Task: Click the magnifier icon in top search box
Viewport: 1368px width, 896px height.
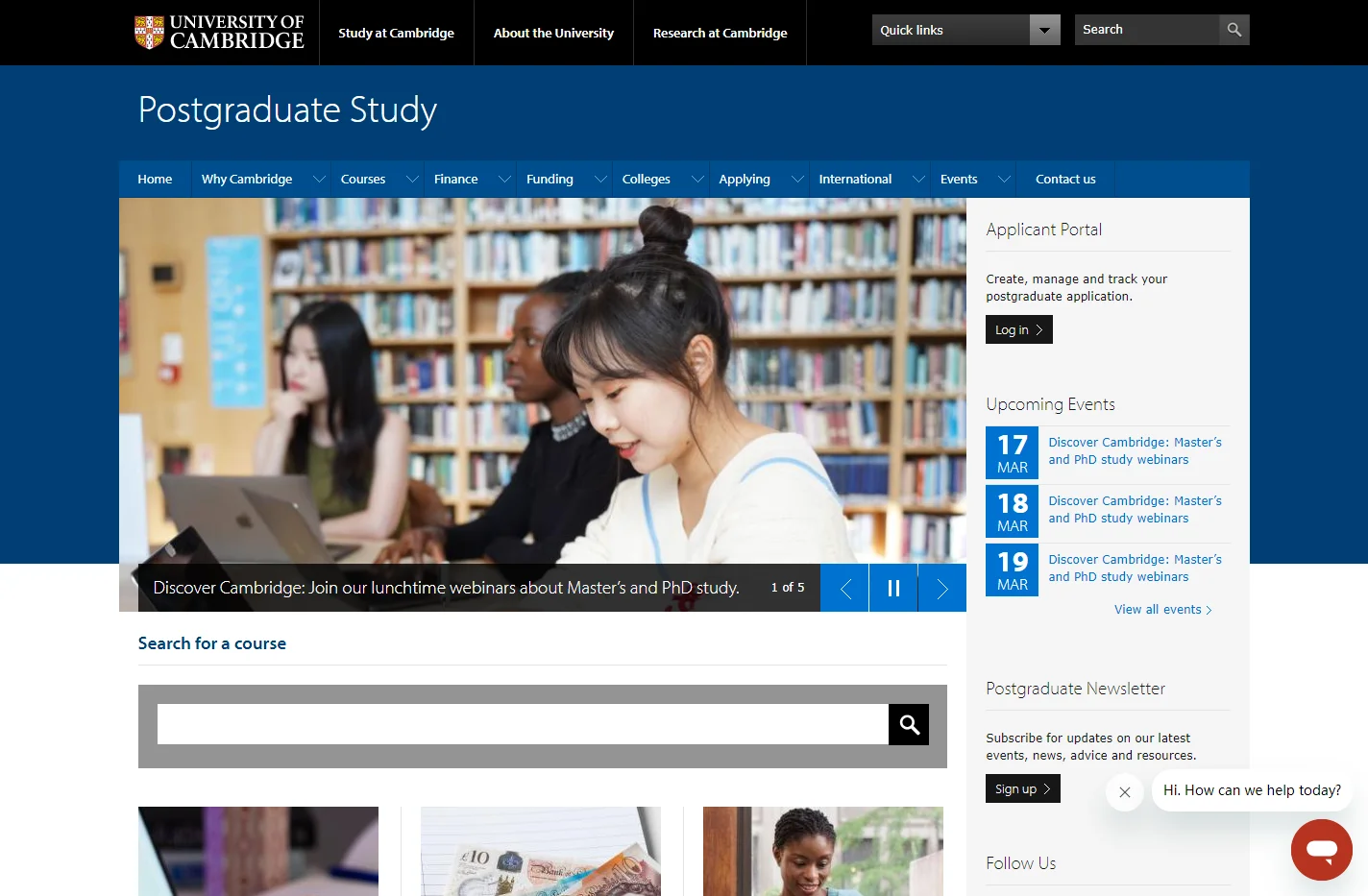Action: point(1234,30)
